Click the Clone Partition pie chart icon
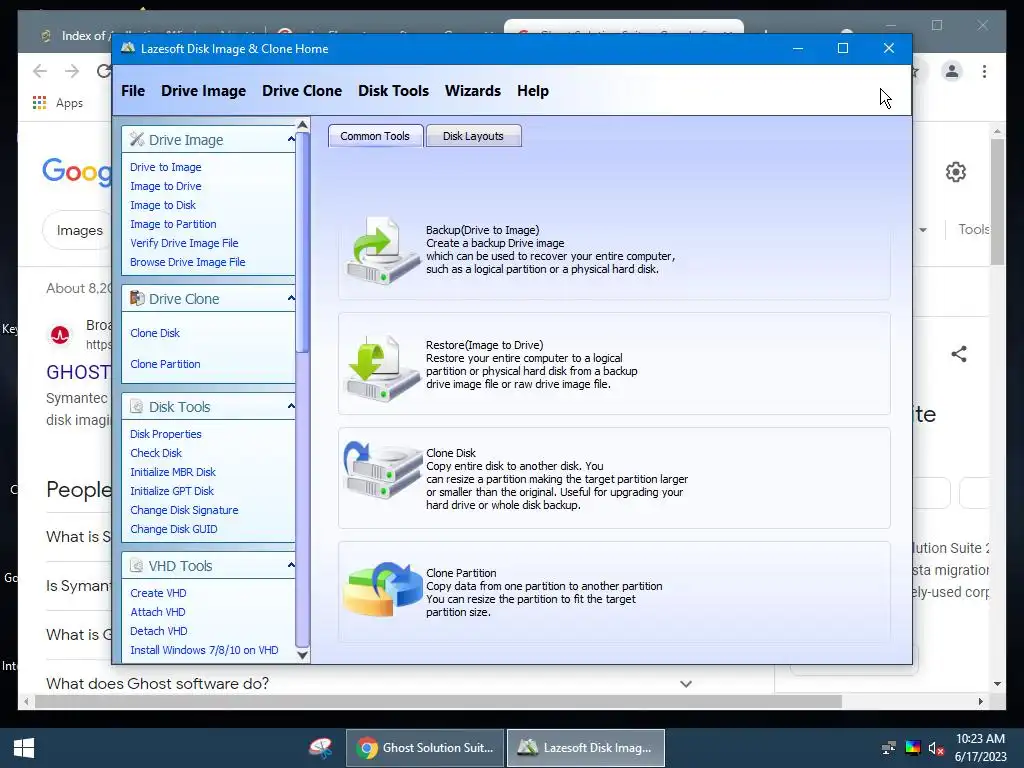This screenshot has height=768, width=1024. coord(383,589)
